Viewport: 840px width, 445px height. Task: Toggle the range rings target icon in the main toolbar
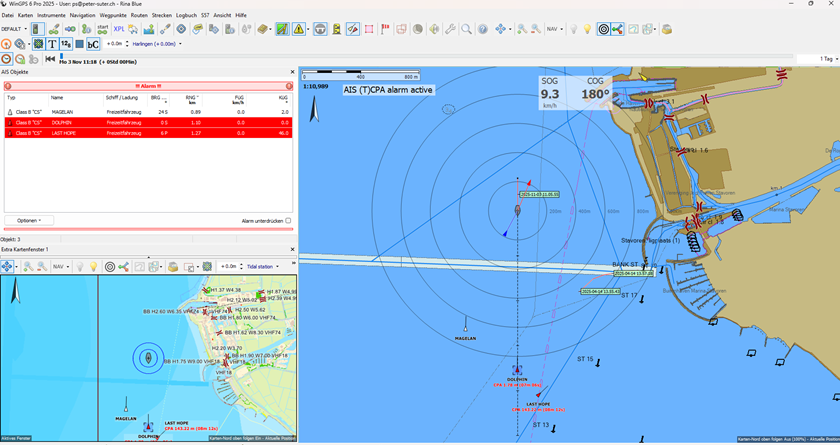click(604, 29)
